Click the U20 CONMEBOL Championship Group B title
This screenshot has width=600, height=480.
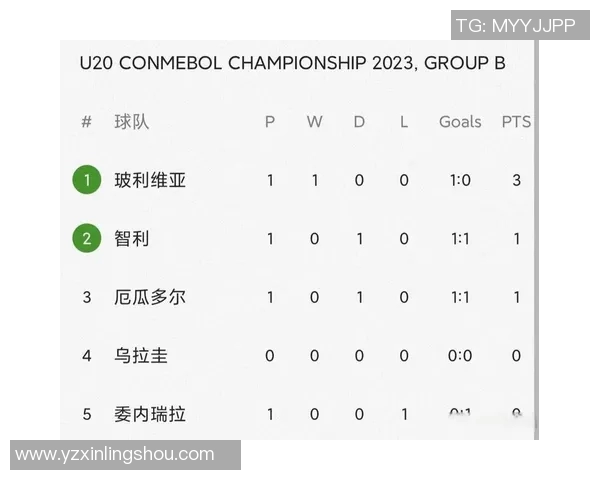click(x=292, y=64)
